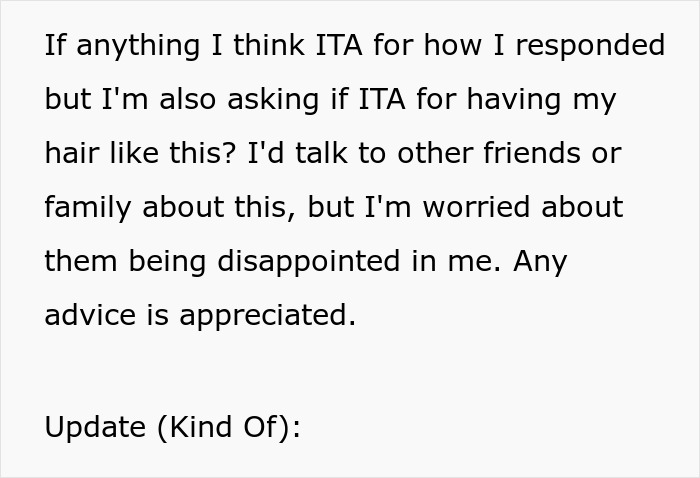Click the word "being" in the fifth line
This screenshot has height=478, width=700.
(167, 262)
